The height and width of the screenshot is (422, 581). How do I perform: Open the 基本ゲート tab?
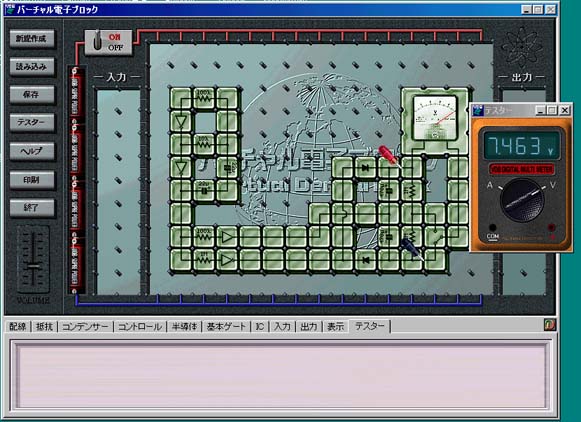click(x=226, y=327)
